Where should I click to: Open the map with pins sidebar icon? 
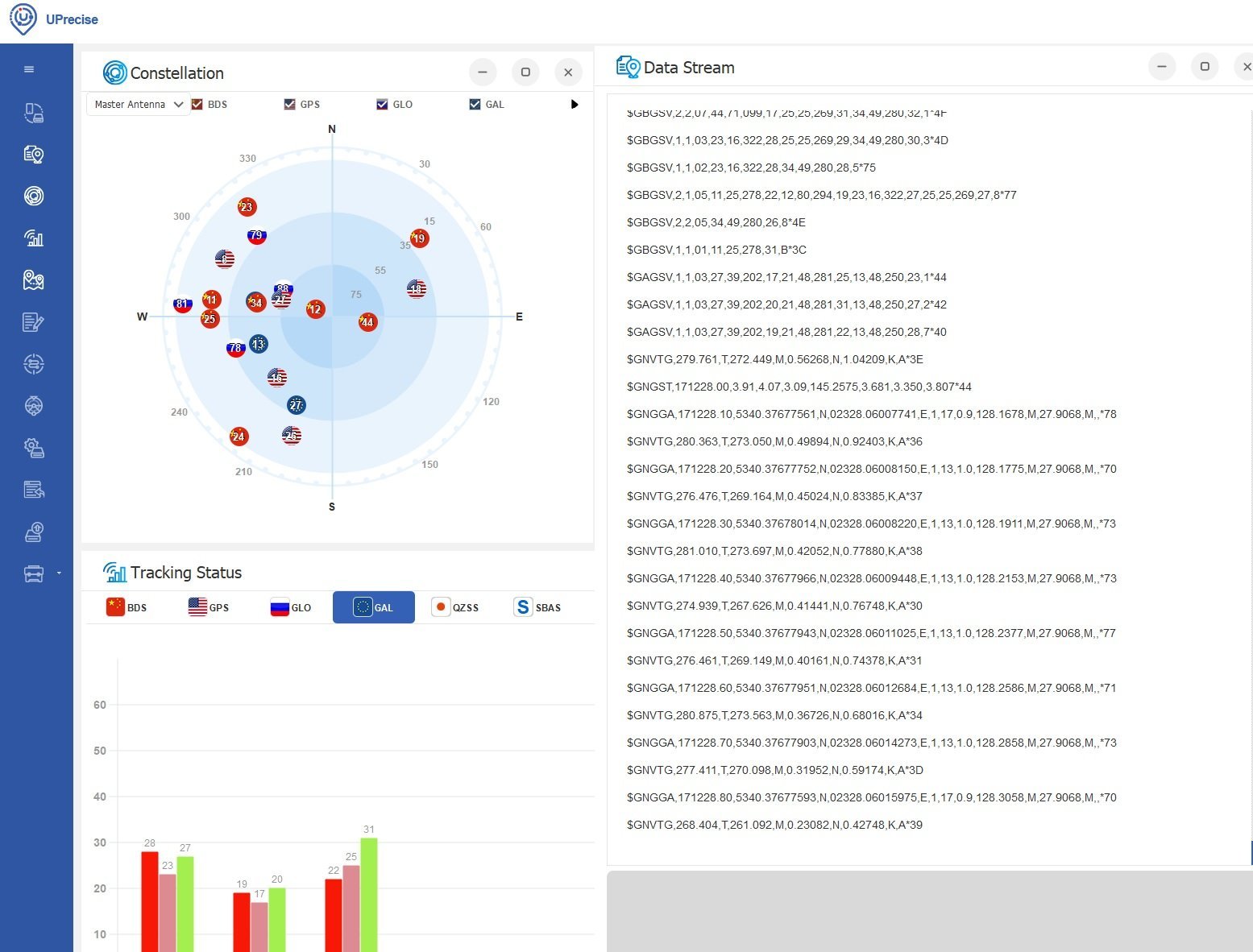point(33,280)
